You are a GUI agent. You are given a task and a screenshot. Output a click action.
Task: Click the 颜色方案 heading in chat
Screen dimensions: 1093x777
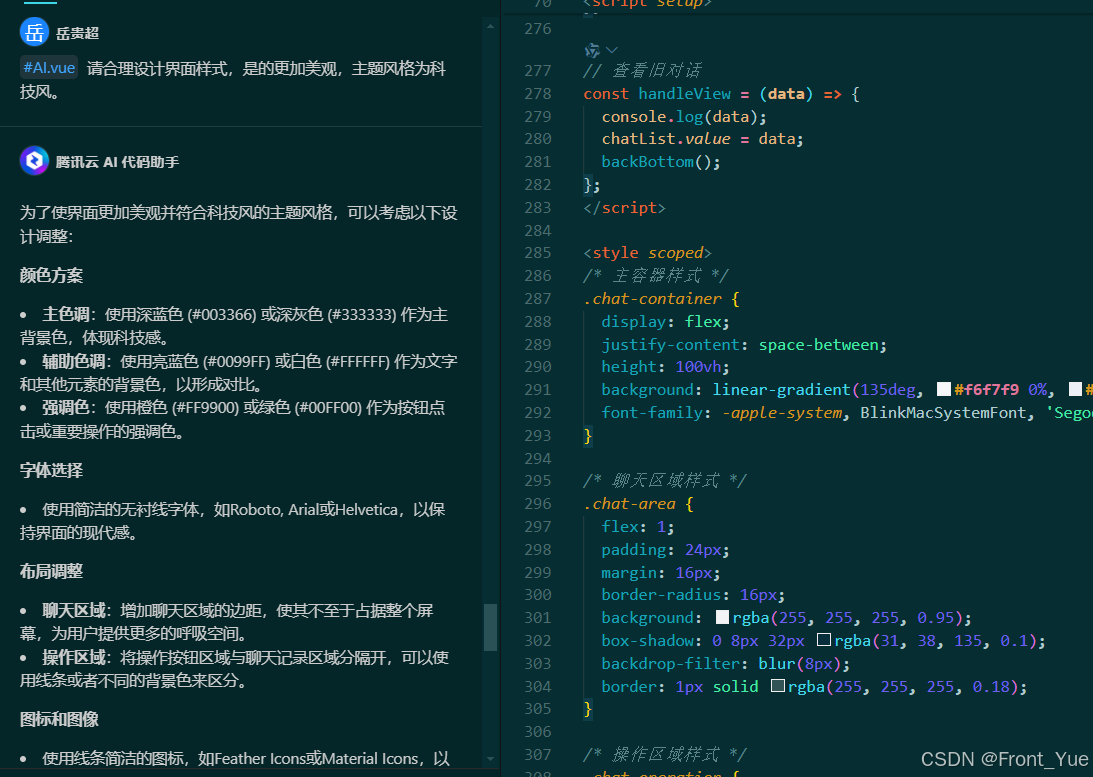point(51,275)
